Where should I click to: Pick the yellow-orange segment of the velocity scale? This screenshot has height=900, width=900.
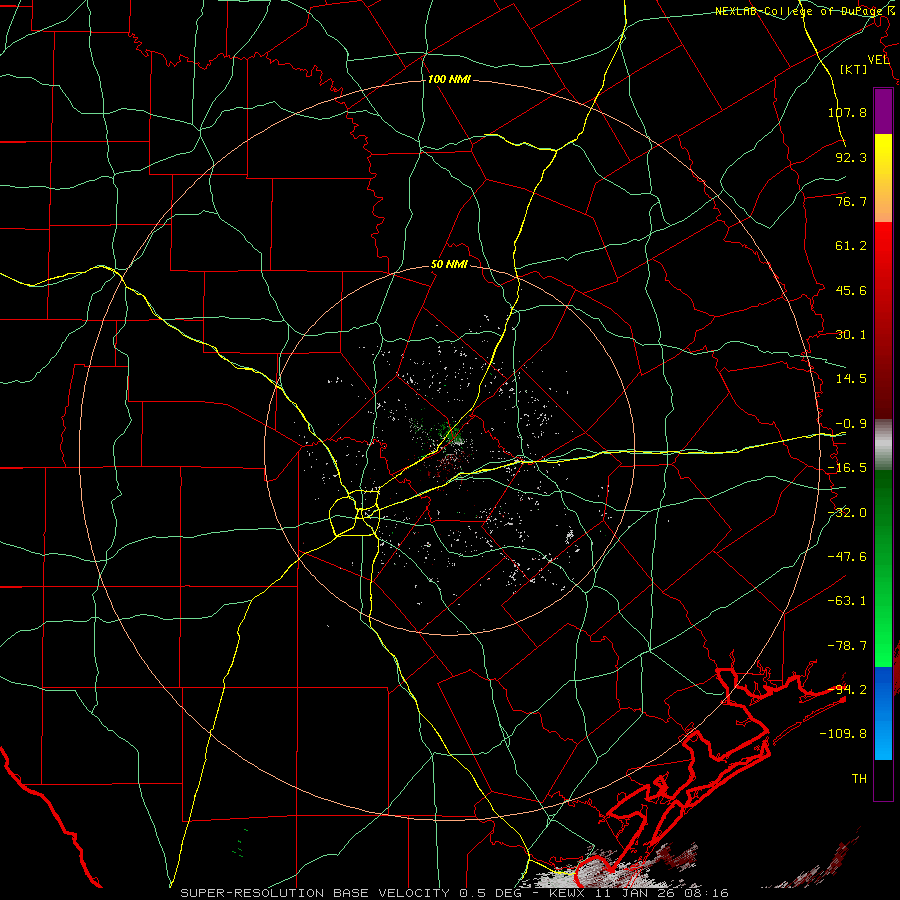(x=883, y=178)
